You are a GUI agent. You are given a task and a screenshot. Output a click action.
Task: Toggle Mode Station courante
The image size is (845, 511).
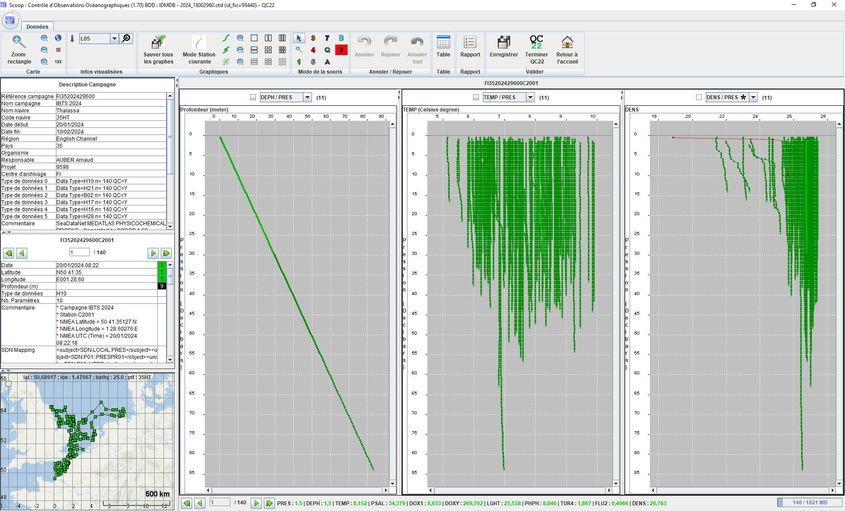click(x=199, y=50)
